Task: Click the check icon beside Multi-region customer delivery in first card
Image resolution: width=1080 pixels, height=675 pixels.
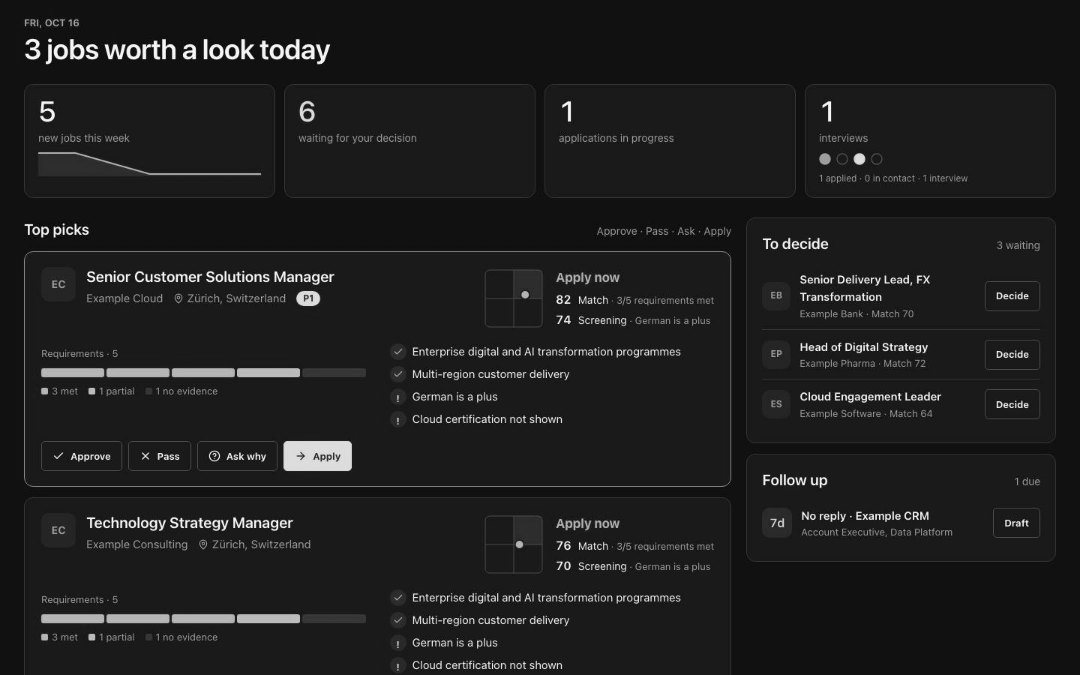Action: pos(397,375)
